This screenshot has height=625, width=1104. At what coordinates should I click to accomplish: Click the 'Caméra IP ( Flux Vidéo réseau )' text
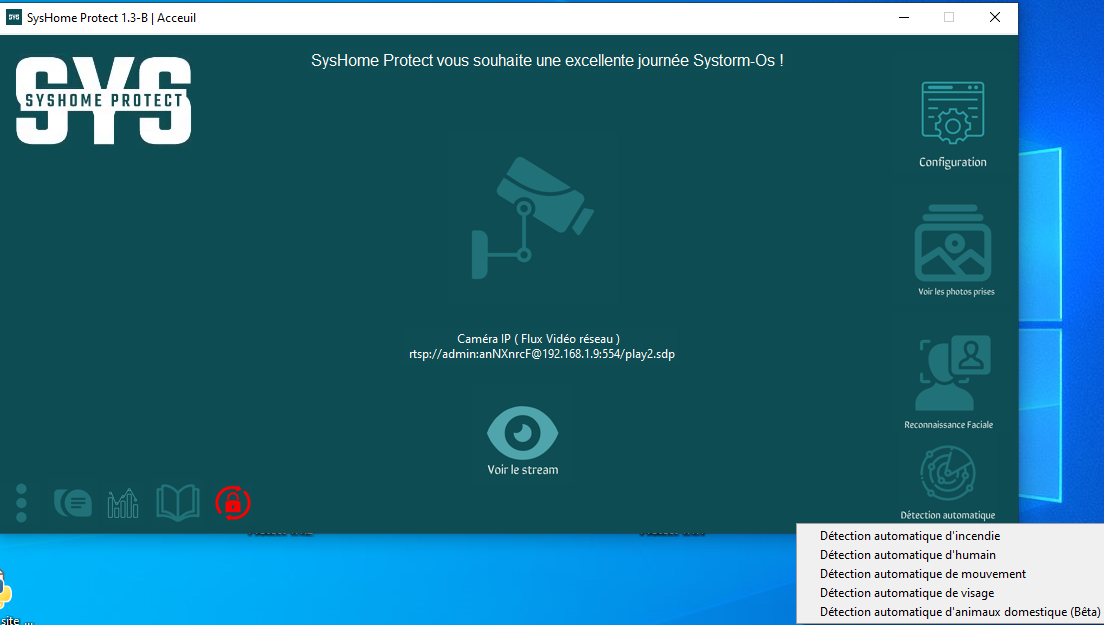[x=539, y=339]
